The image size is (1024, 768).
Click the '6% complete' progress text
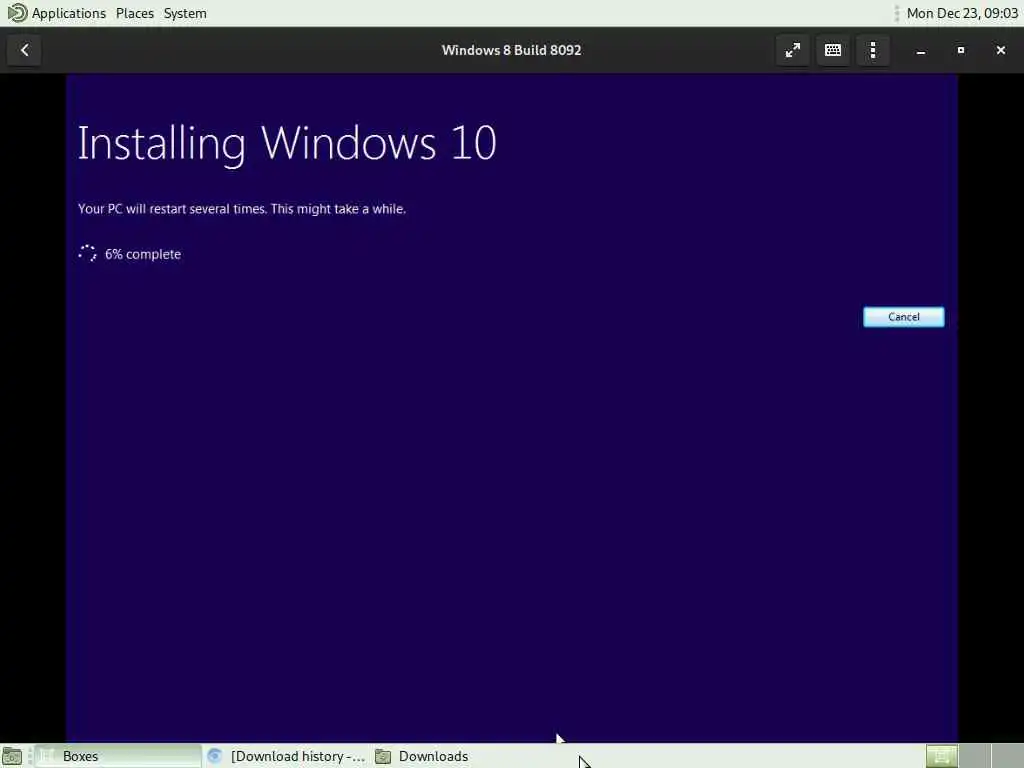pyautogui.click(x=143, y=254)
